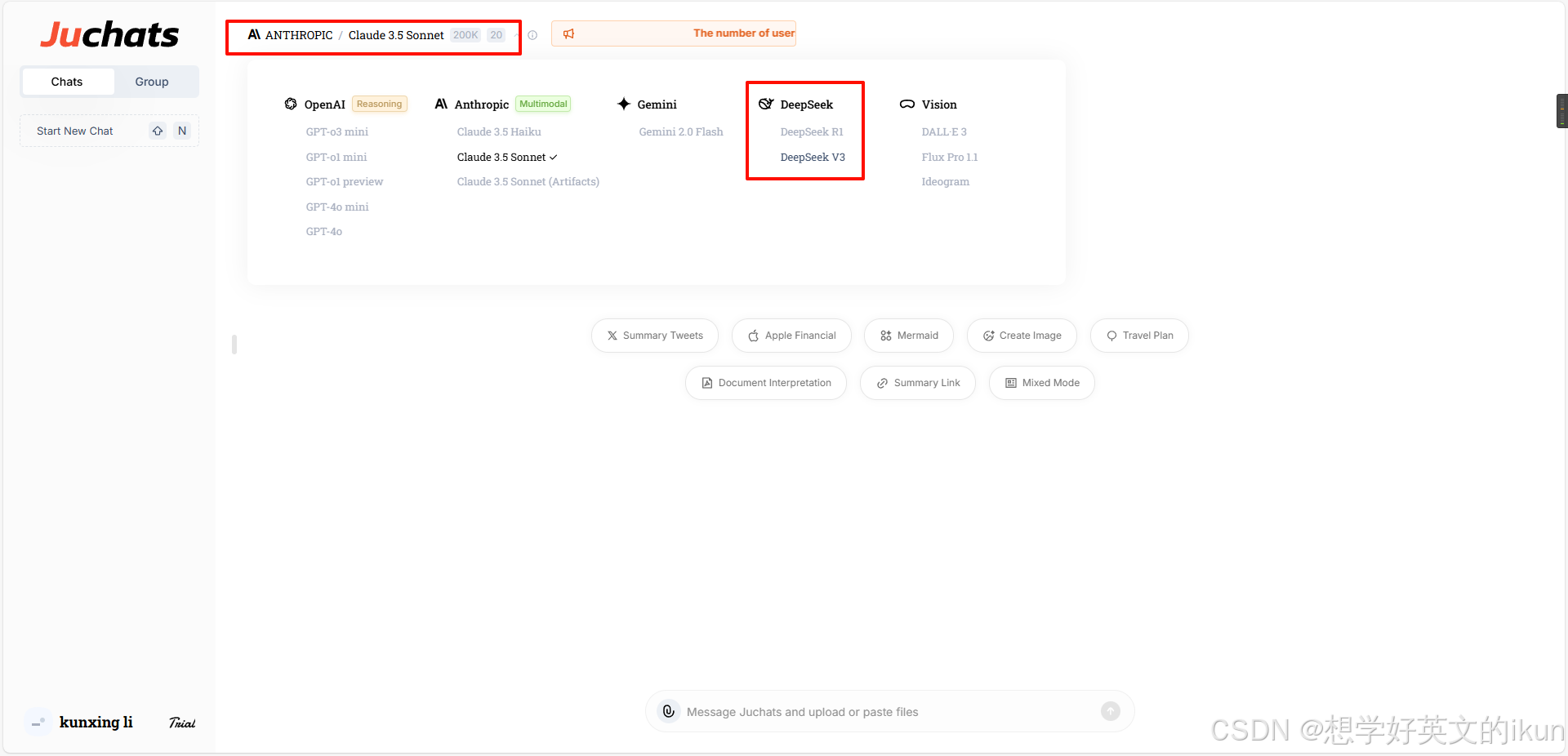Click the attachment paperclip icon
This screenshot has width=1568, height=756.
(669, 711)
